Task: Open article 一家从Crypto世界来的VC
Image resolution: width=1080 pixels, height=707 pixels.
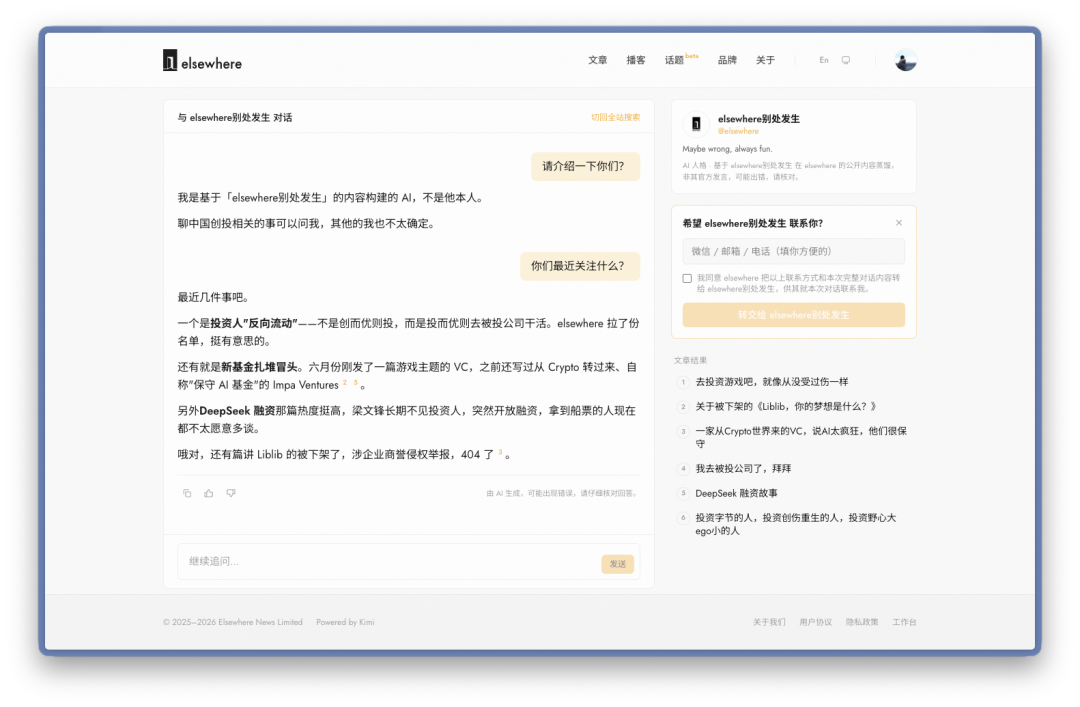Action: pos(801,438)
